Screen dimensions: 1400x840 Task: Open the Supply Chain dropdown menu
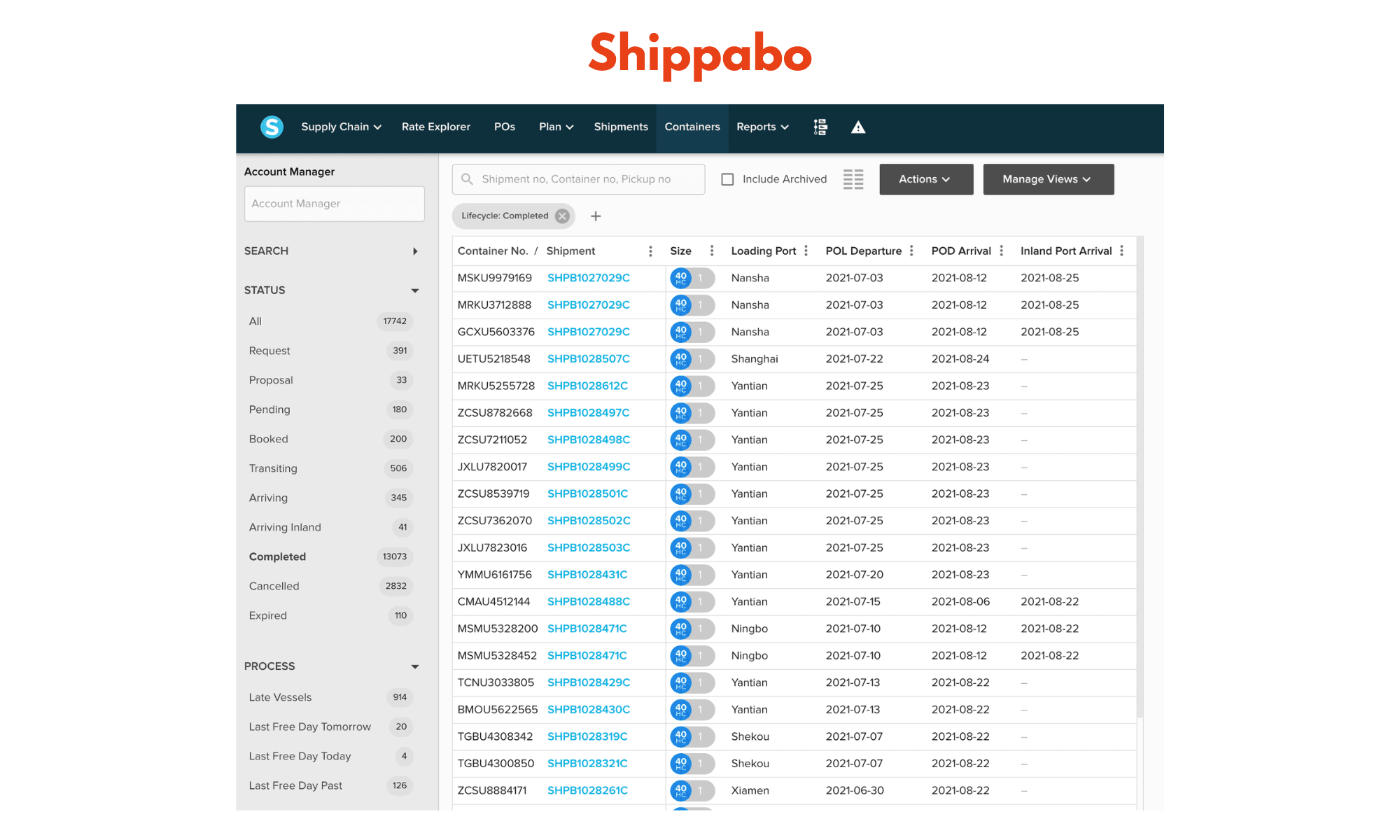341,127
